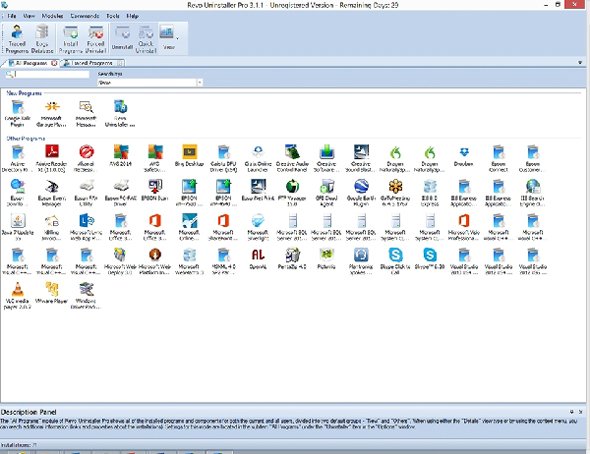Select the Dropbox program icon

[x=464, y=156]
